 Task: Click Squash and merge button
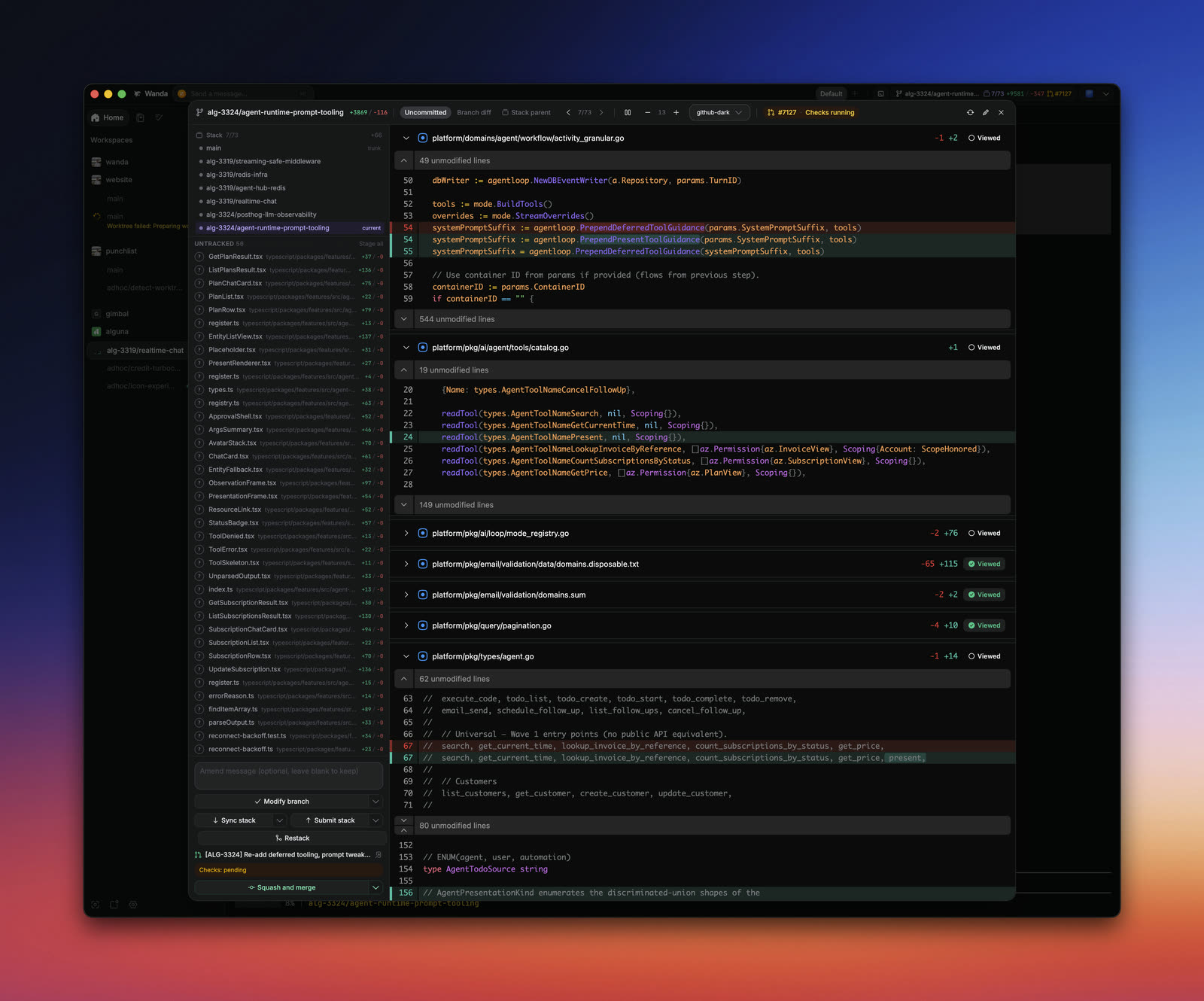[x=282, y=888]
